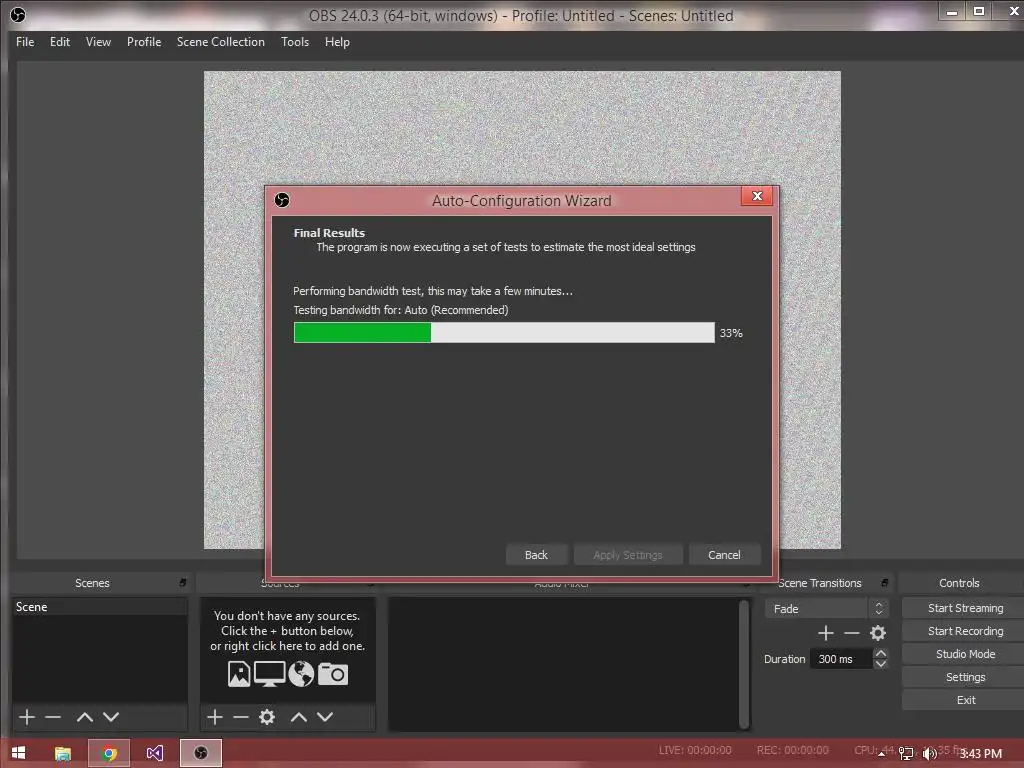
Task: Open the Tools menu
Action: [x=295, y=42]
